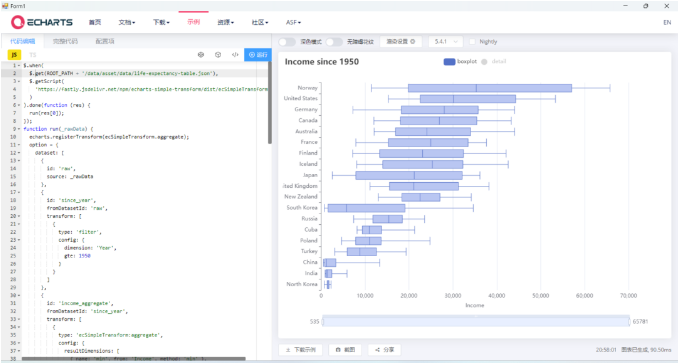Enable the Nightly checkbox

pyautogui.click(x=472, y=42)
